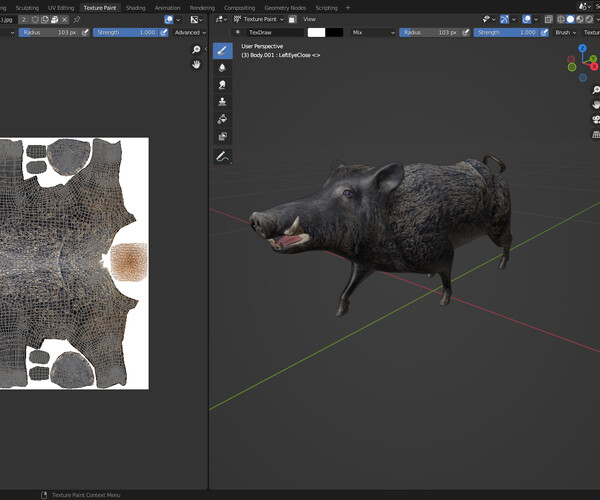
Task: Open the Texture Paint mode dropdown
Action: pos(259,19)
